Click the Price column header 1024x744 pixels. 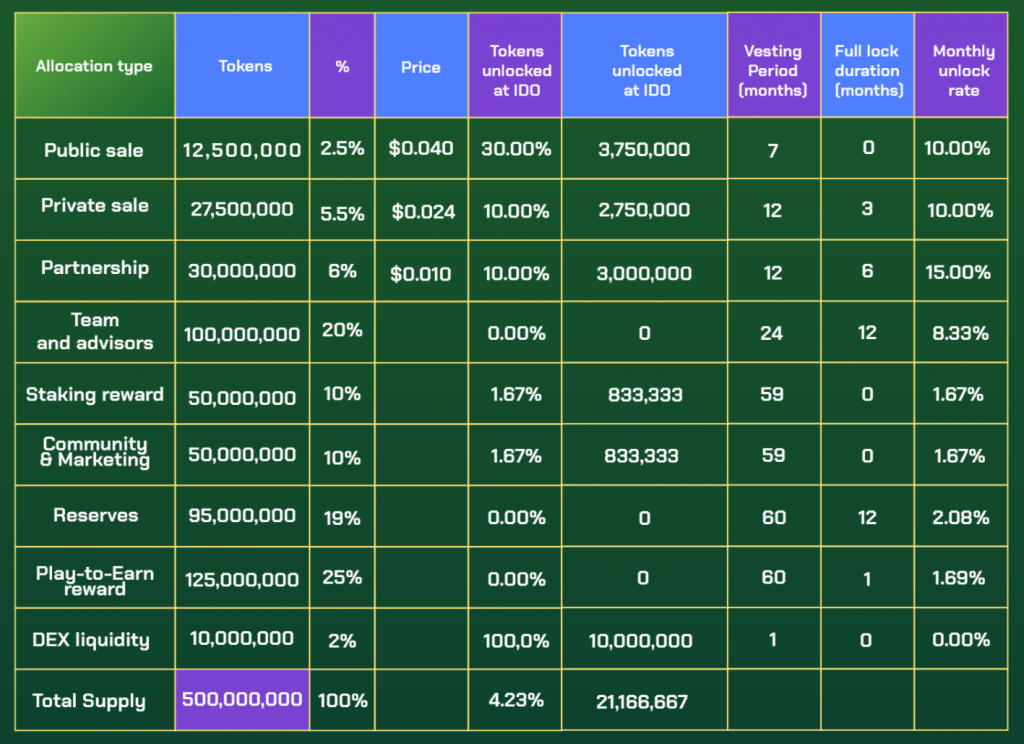pos(421,67)
